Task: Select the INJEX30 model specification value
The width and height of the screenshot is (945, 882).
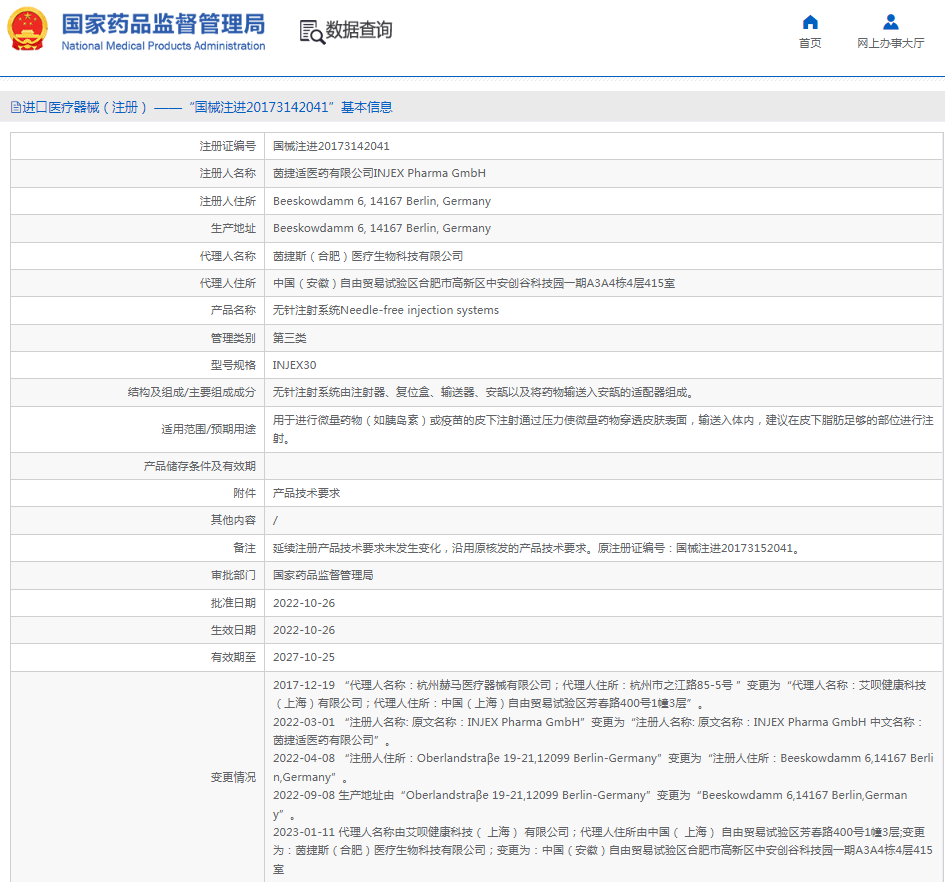Action: point(294,365)
